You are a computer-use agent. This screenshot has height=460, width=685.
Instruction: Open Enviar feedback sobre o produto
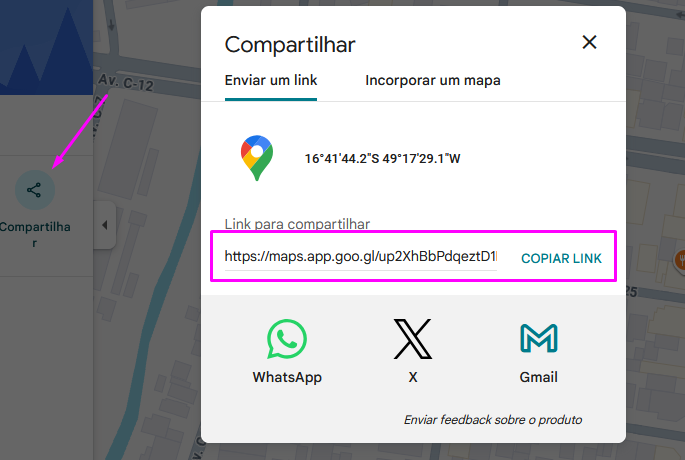point(493,420)
